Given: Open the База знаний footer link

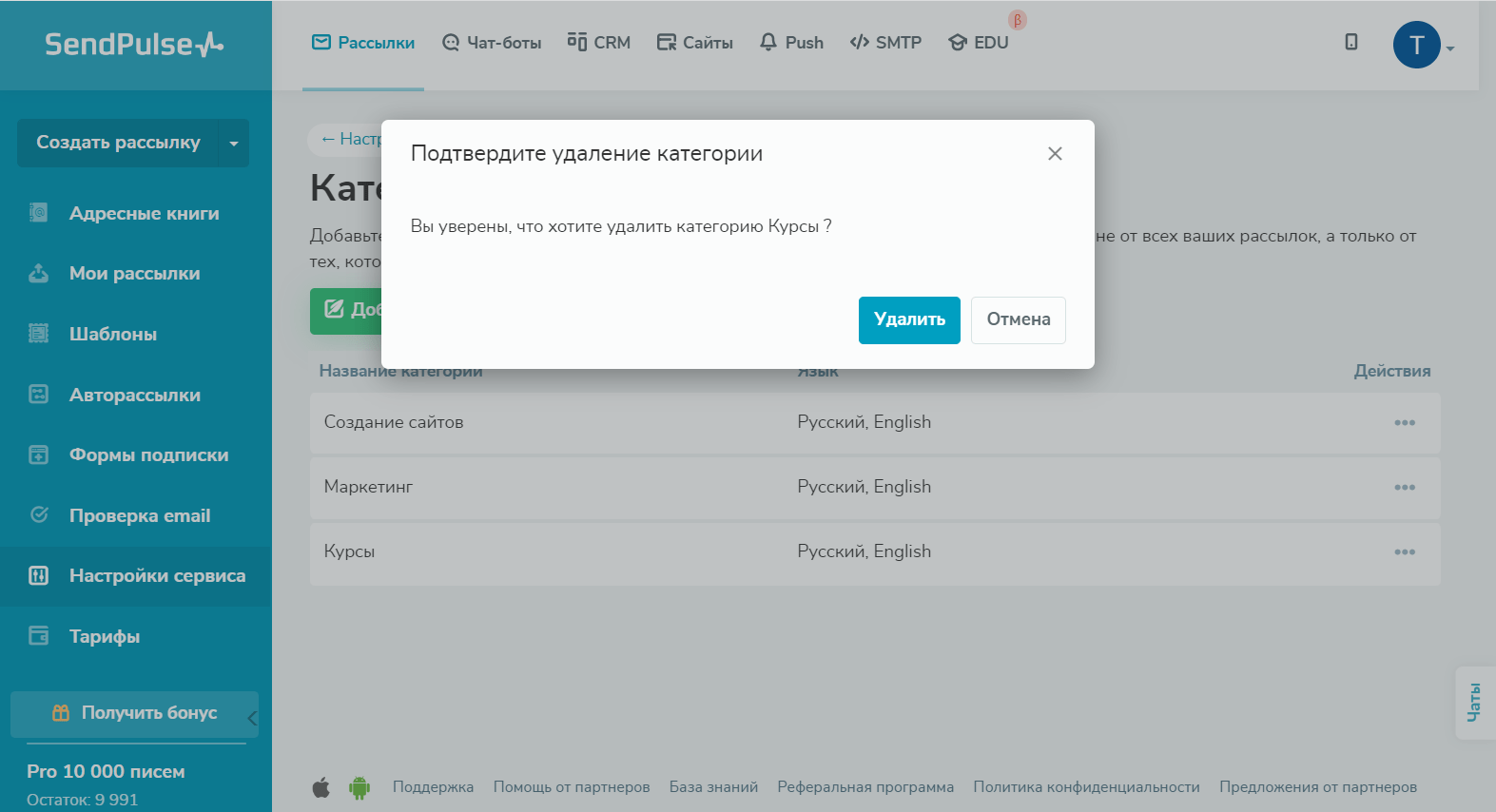Looking at the screenshot, I should click(x=713, y=787).
